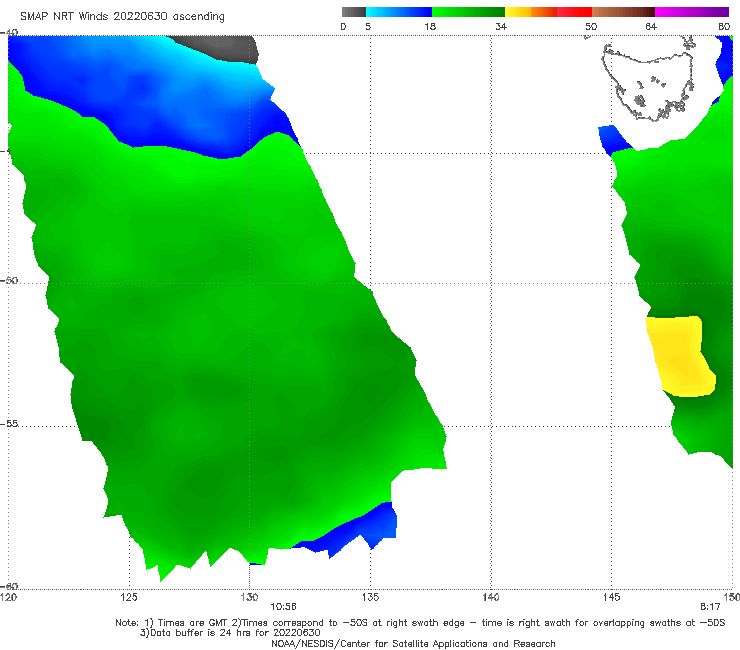This screenshot has width=740, height=650.
Task: Click the swath time label '8:17'
Action: pos(710,607)
